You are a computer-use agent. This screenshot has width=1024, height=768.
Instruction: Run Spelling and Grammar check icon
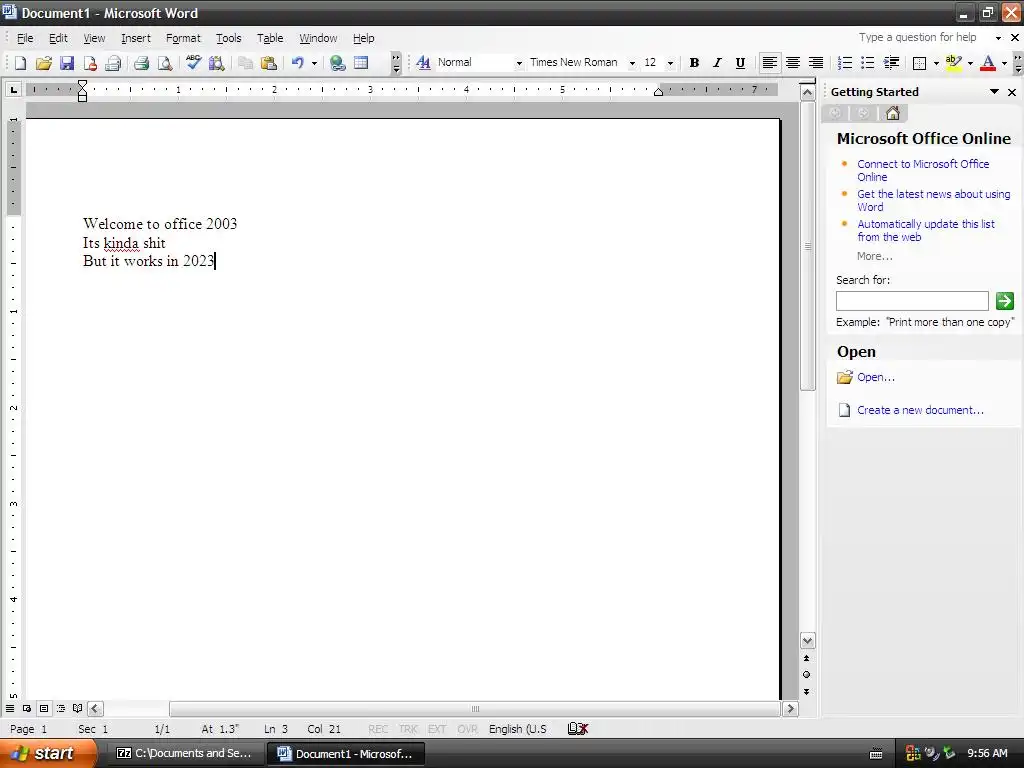click(x=193, y=63)
